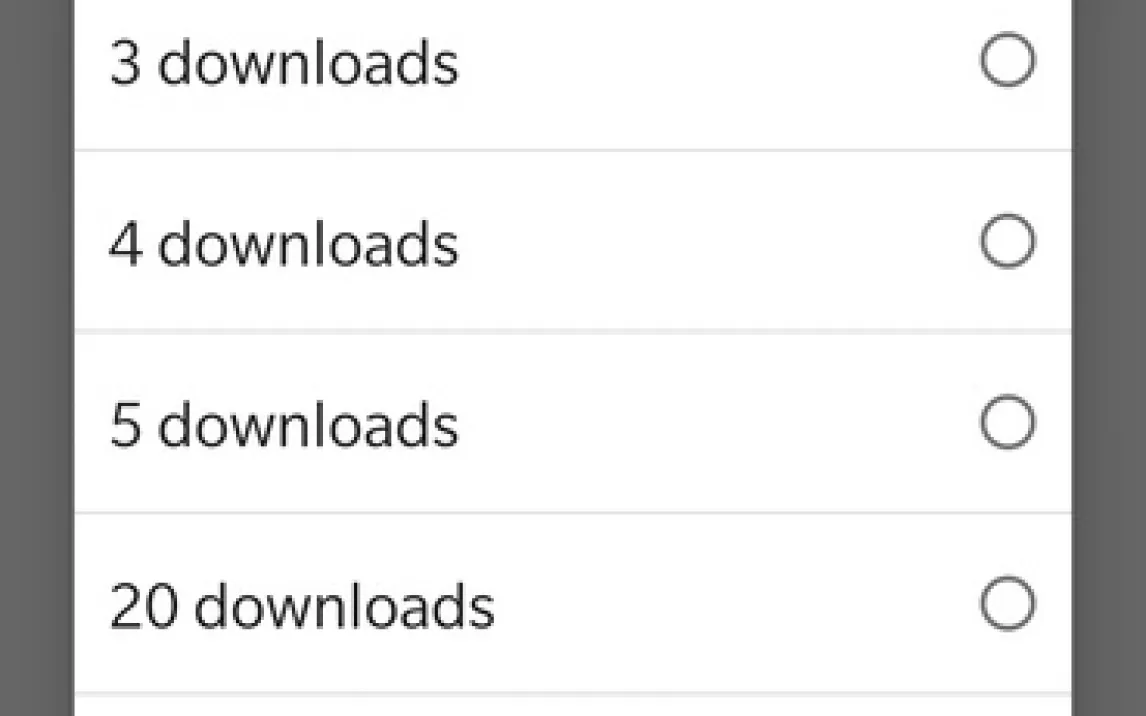
Task: Click blank space in 4 downloads row
Action: tap(716, 241)
